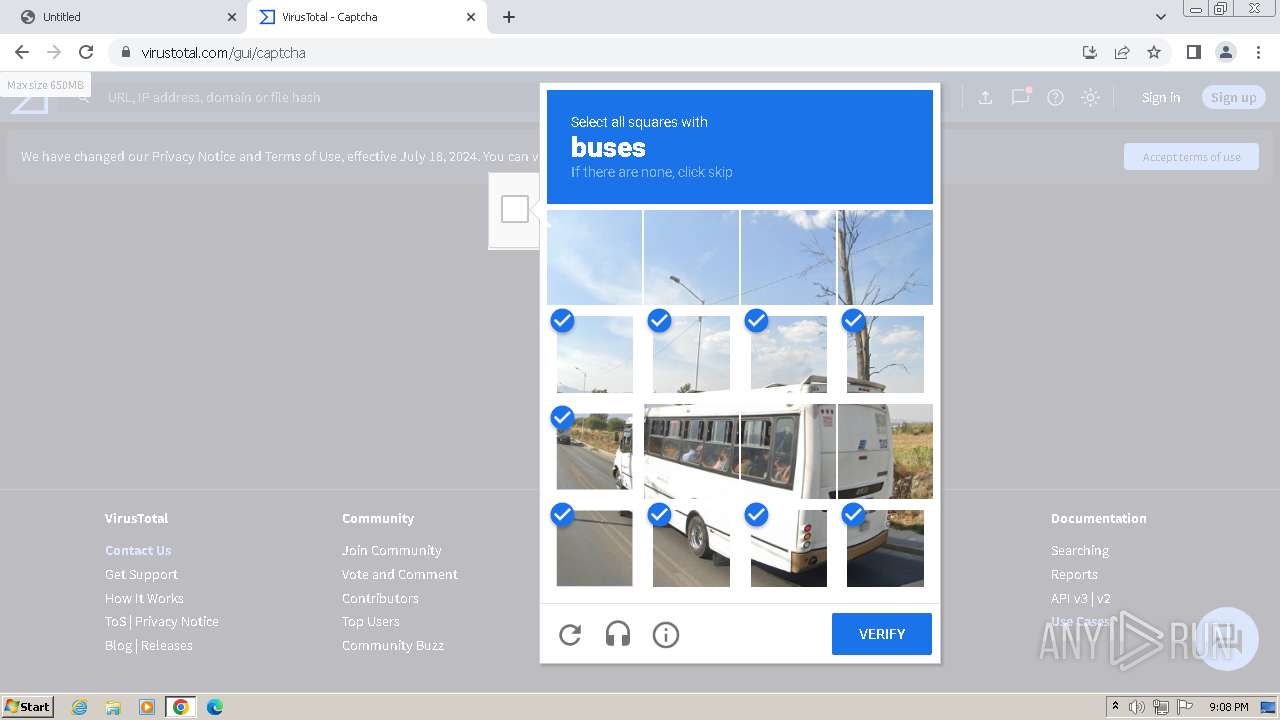Open Windows Start menu
This screenshot has height=720, width=1280.
tap(28, 707)
